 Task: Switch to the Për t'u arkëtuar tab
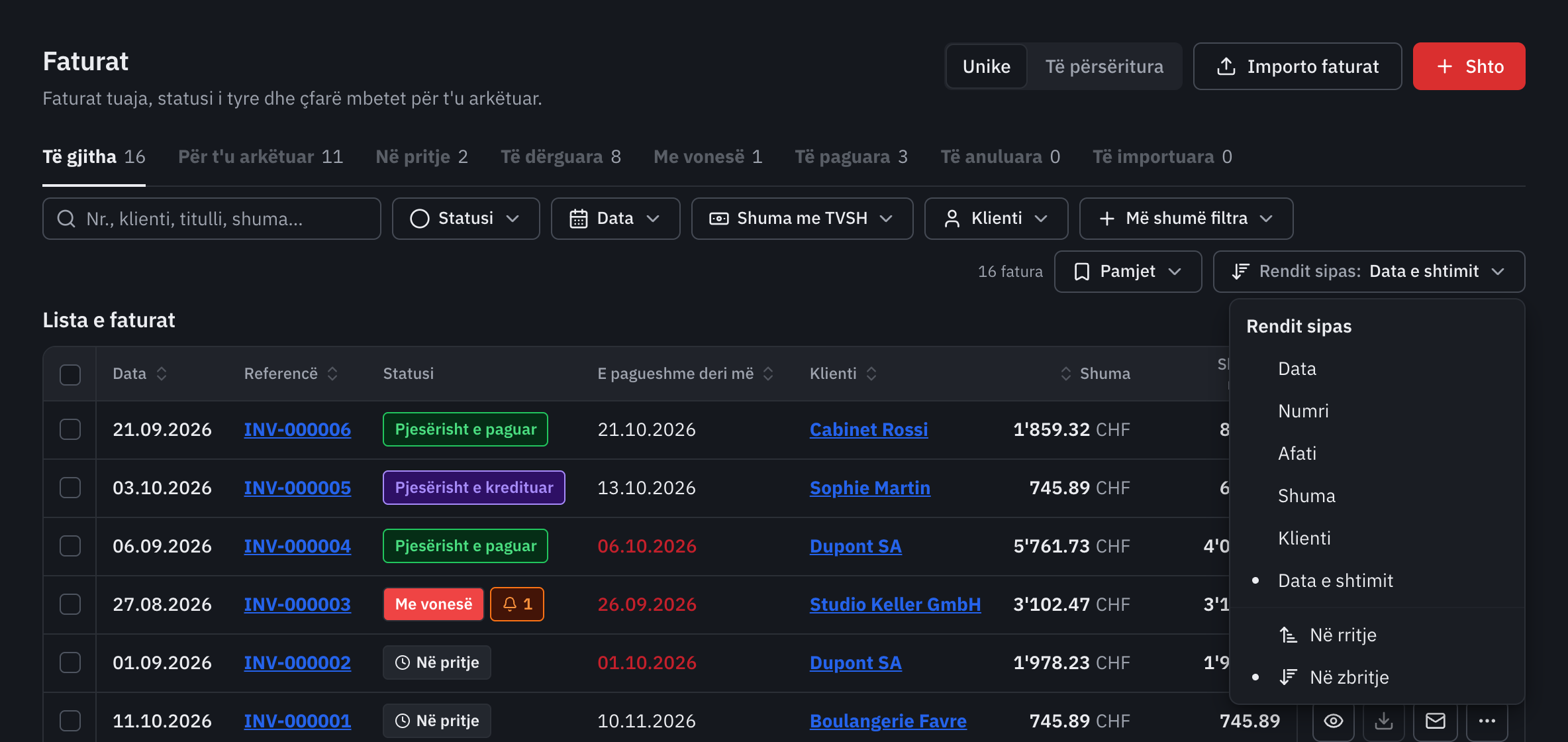tap(260, 157)
